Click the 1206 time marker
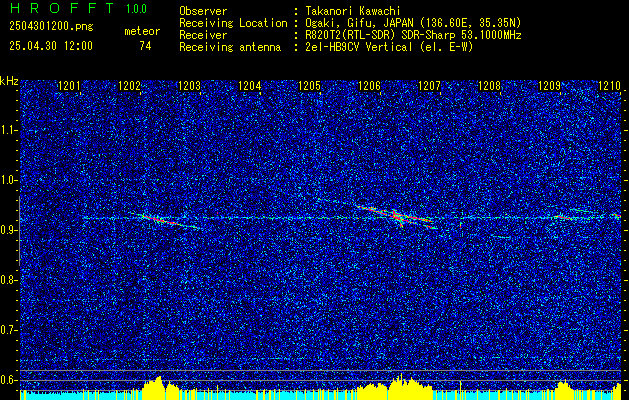Screen dimensions: 629x400 click(x=369, y=86)
